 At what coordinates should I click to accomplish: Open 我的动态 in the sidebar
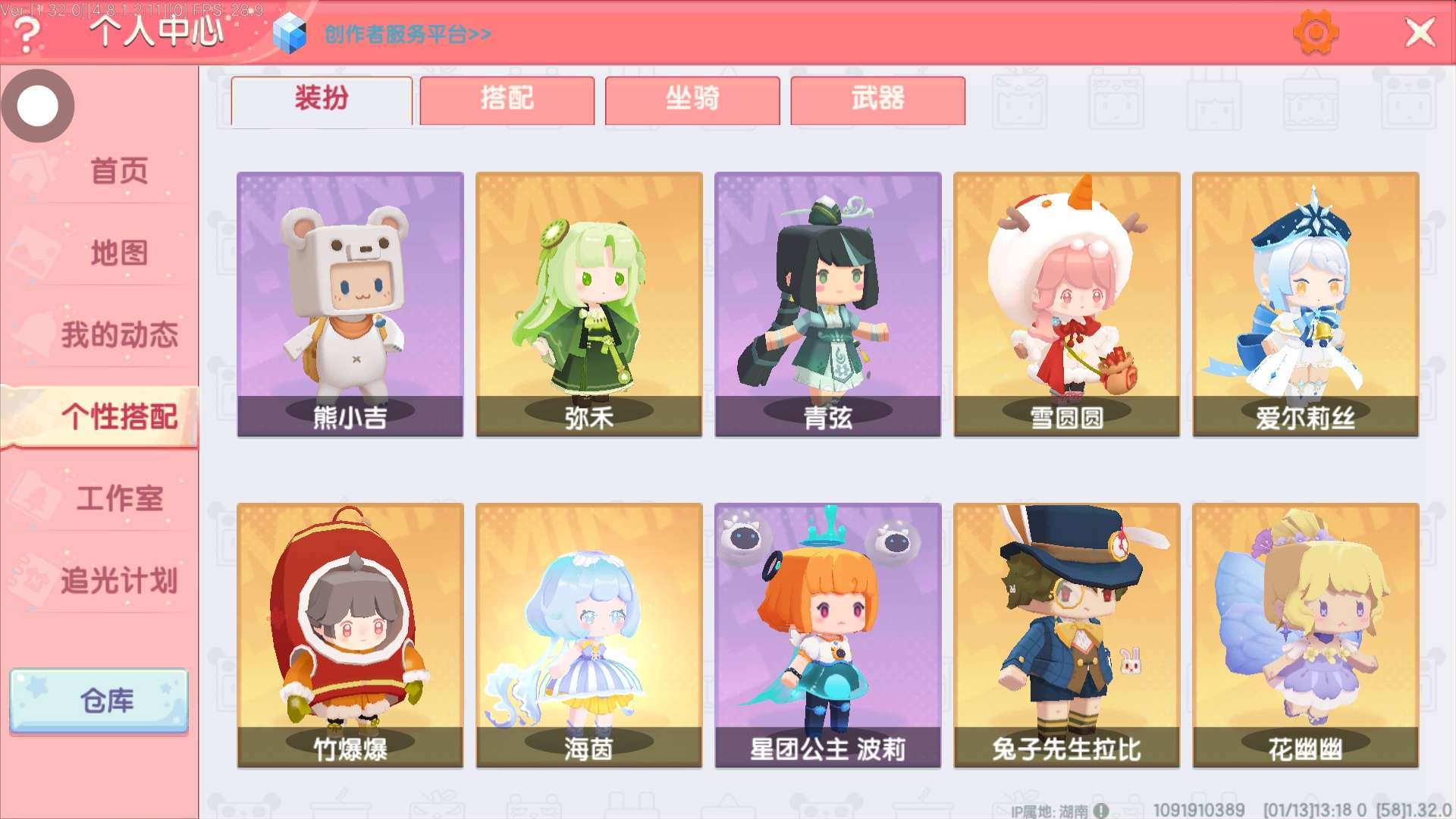[x=119, y=334]
